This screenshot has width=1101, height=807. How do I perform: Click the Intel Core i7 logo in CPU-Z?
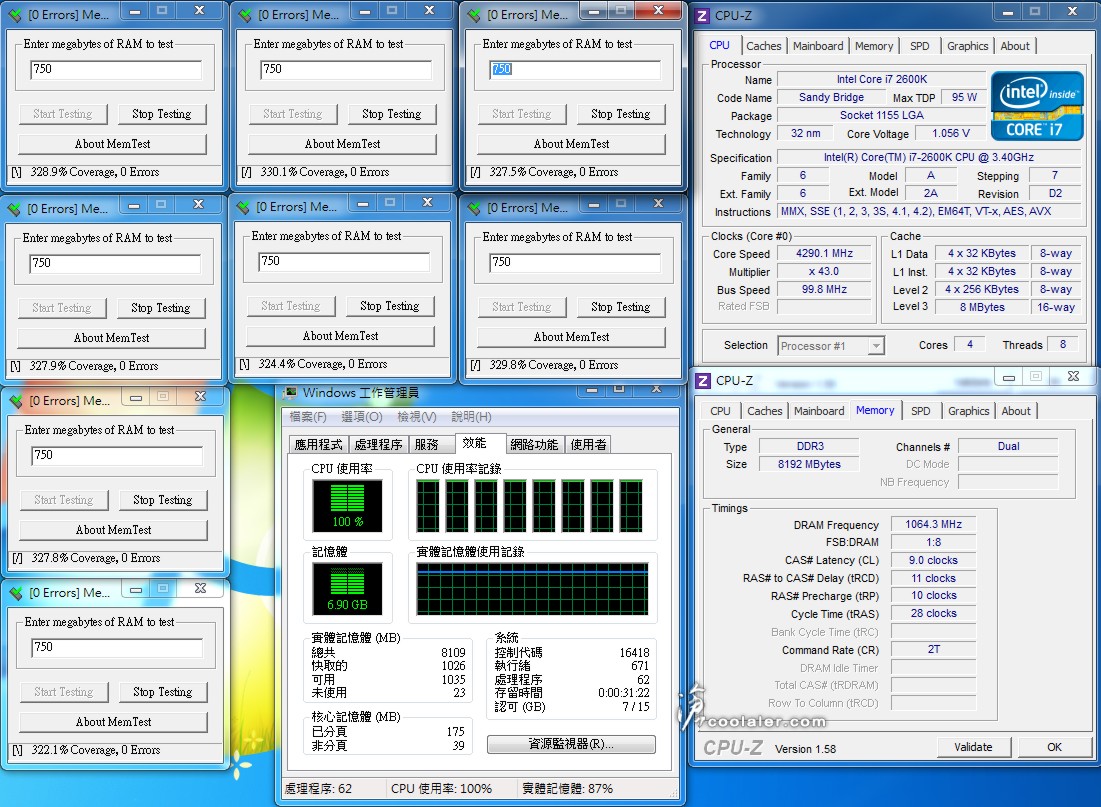point(1037,105)
